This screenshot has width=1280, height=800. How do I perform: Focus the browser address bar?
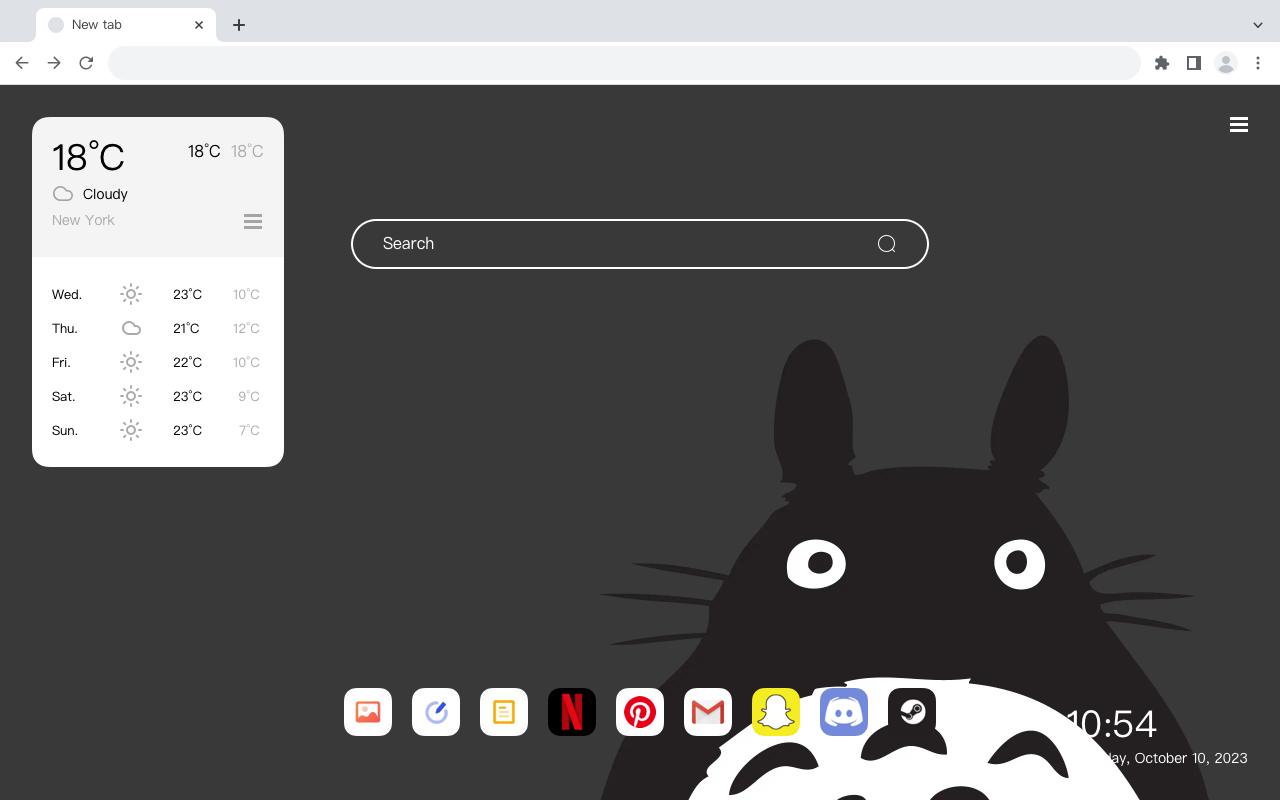(624, 63)
